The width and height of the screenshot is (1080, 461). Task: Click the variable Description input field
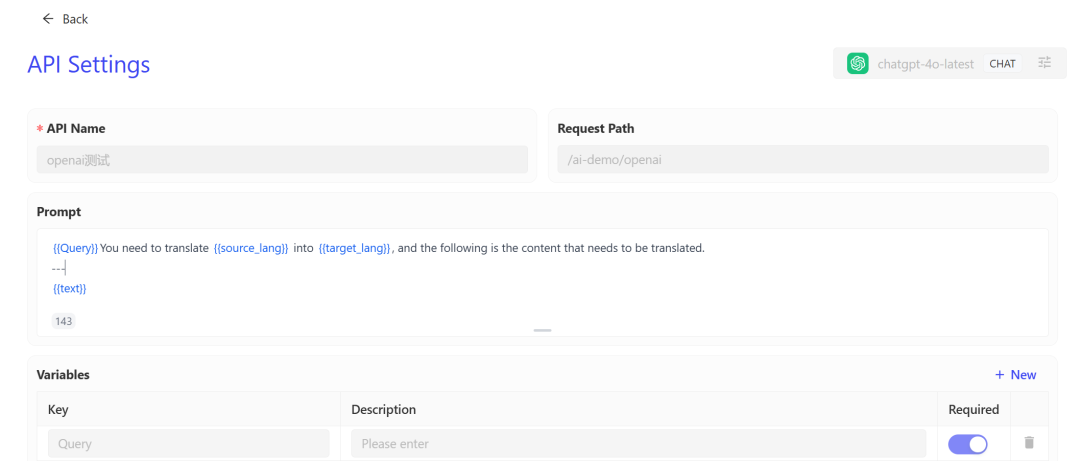(x=638, y=443)
